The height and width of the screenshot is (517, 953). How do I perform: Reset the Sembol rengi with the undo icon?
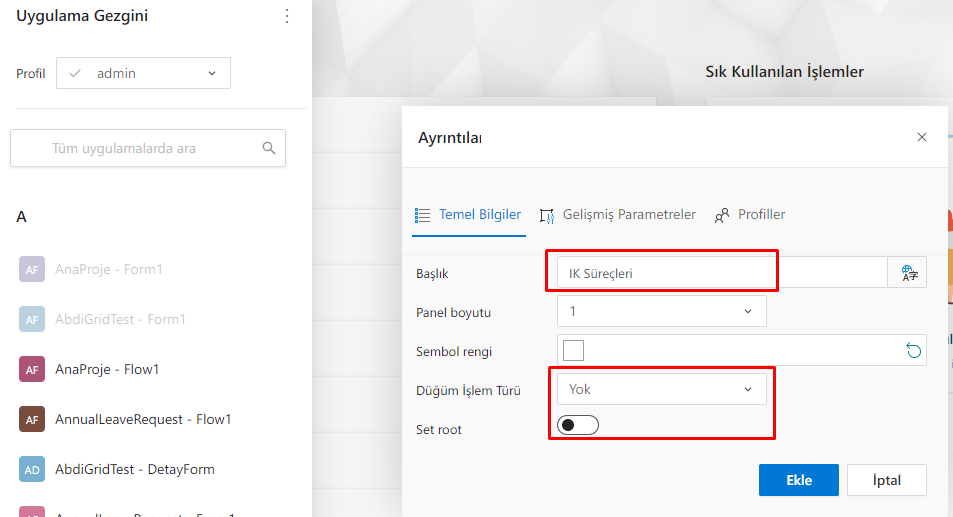(912, 350)
